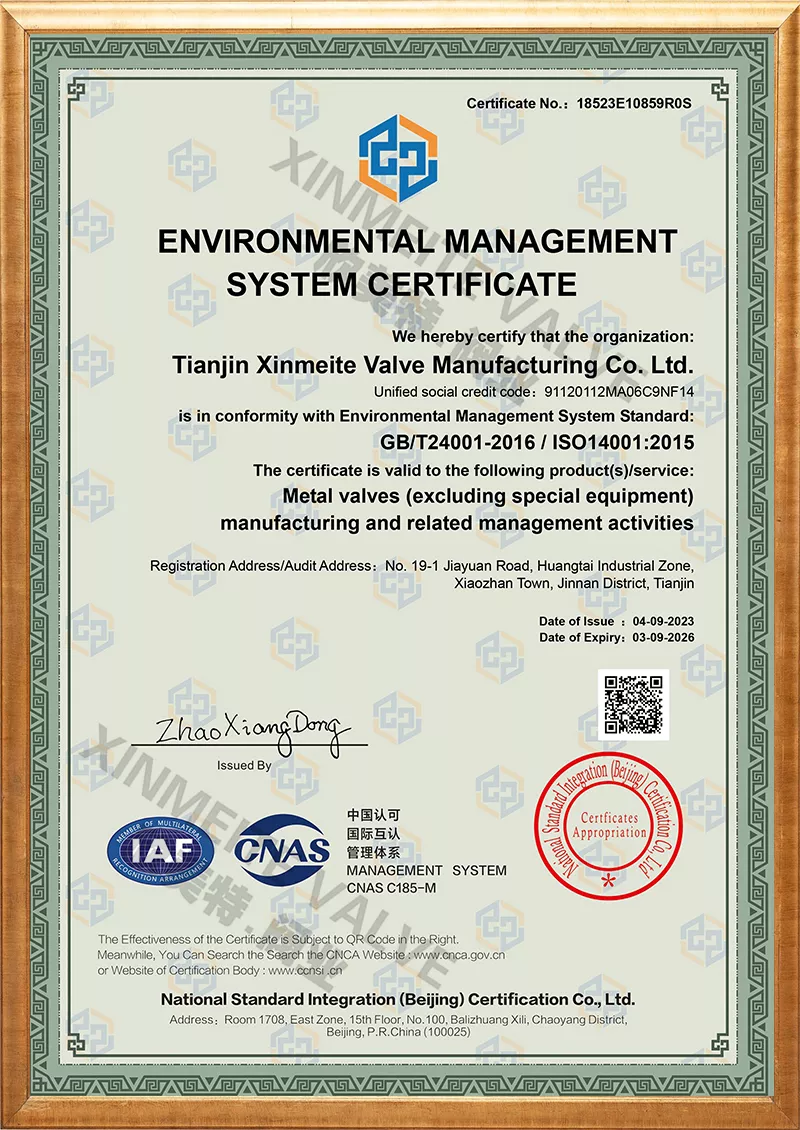Click the Chinese text 中国认可

373,815
